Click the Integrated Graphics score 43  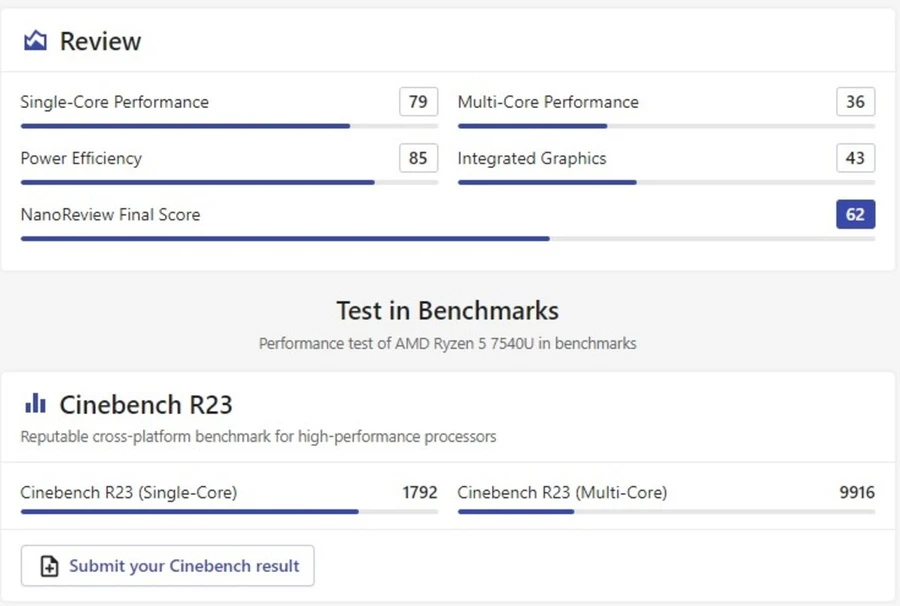[856, 158]
